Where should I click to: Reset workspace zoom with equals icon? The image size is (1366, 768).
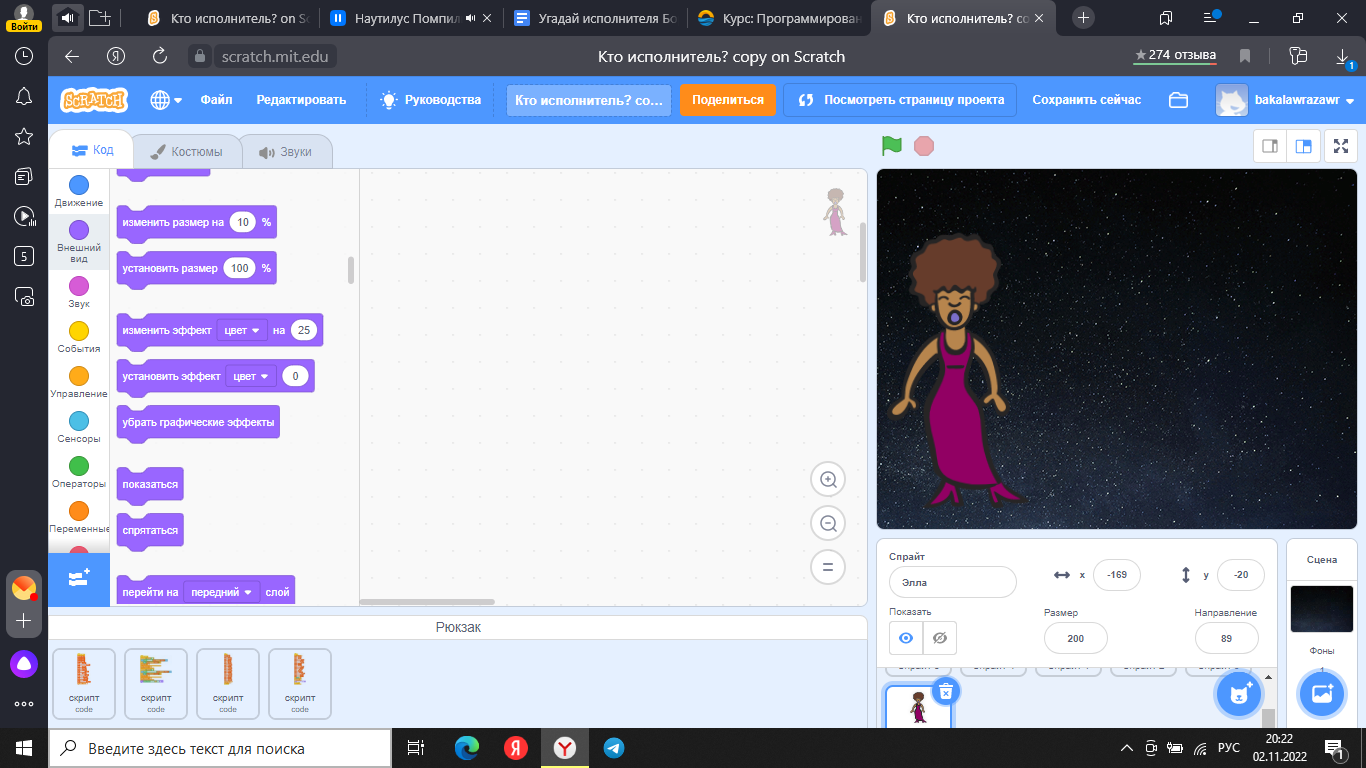tap(828, 567)
